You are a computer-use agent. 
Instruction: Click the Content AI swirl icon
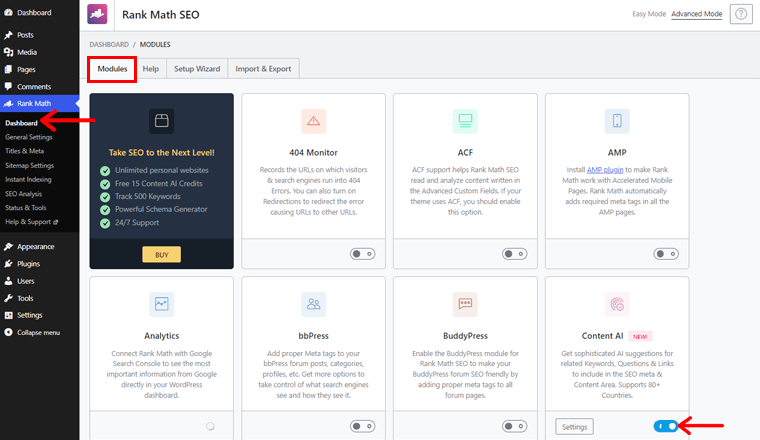click(x=617, y=304)
